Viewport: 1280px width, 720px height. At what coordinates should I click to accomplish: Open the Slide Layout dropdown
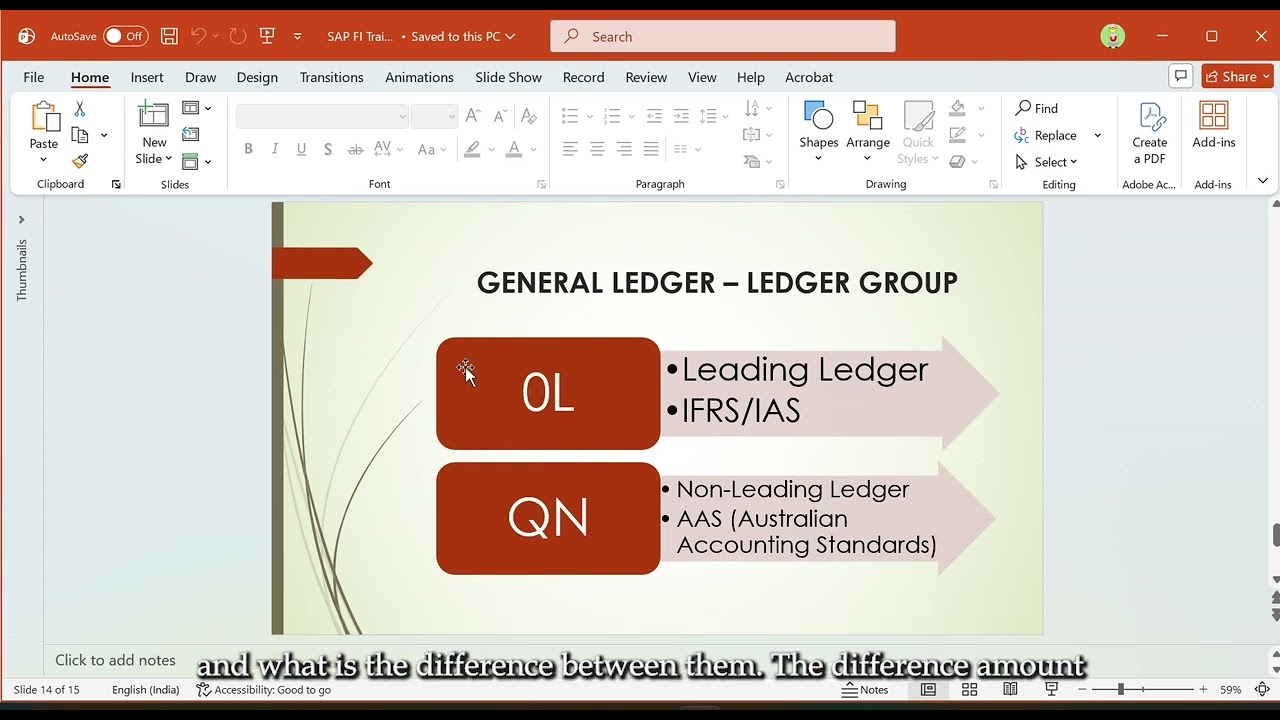point(197,108)
